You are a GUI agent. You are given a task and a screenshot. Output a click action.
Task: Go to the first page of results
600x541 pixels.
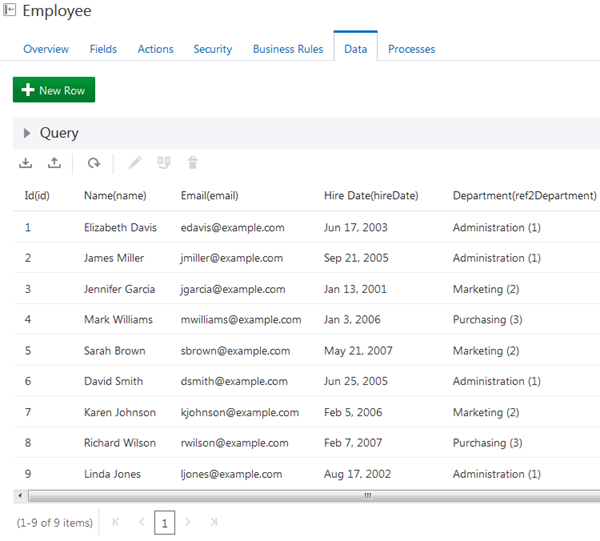(116, 522)
